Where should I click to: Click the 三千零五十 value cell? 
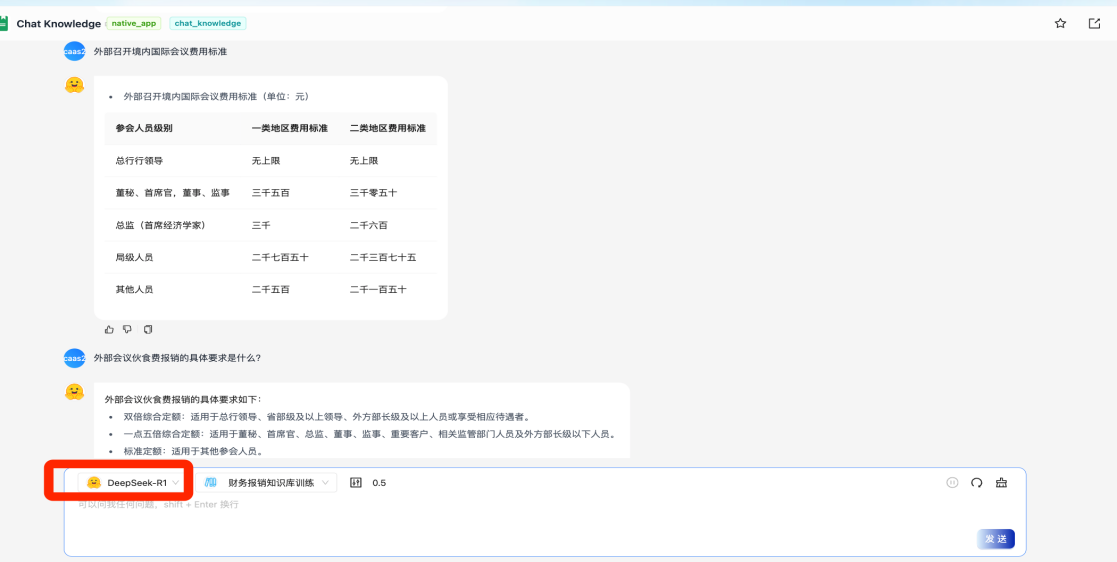coord(373,193)
